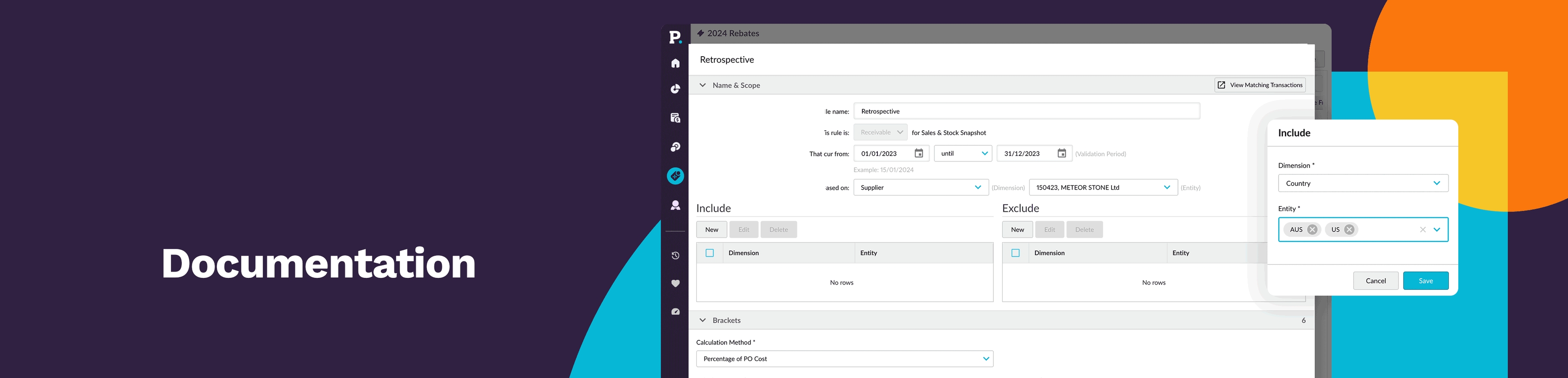
Task: Toggle select-all checkbox in Exclude table
Action: point(1015,253)
